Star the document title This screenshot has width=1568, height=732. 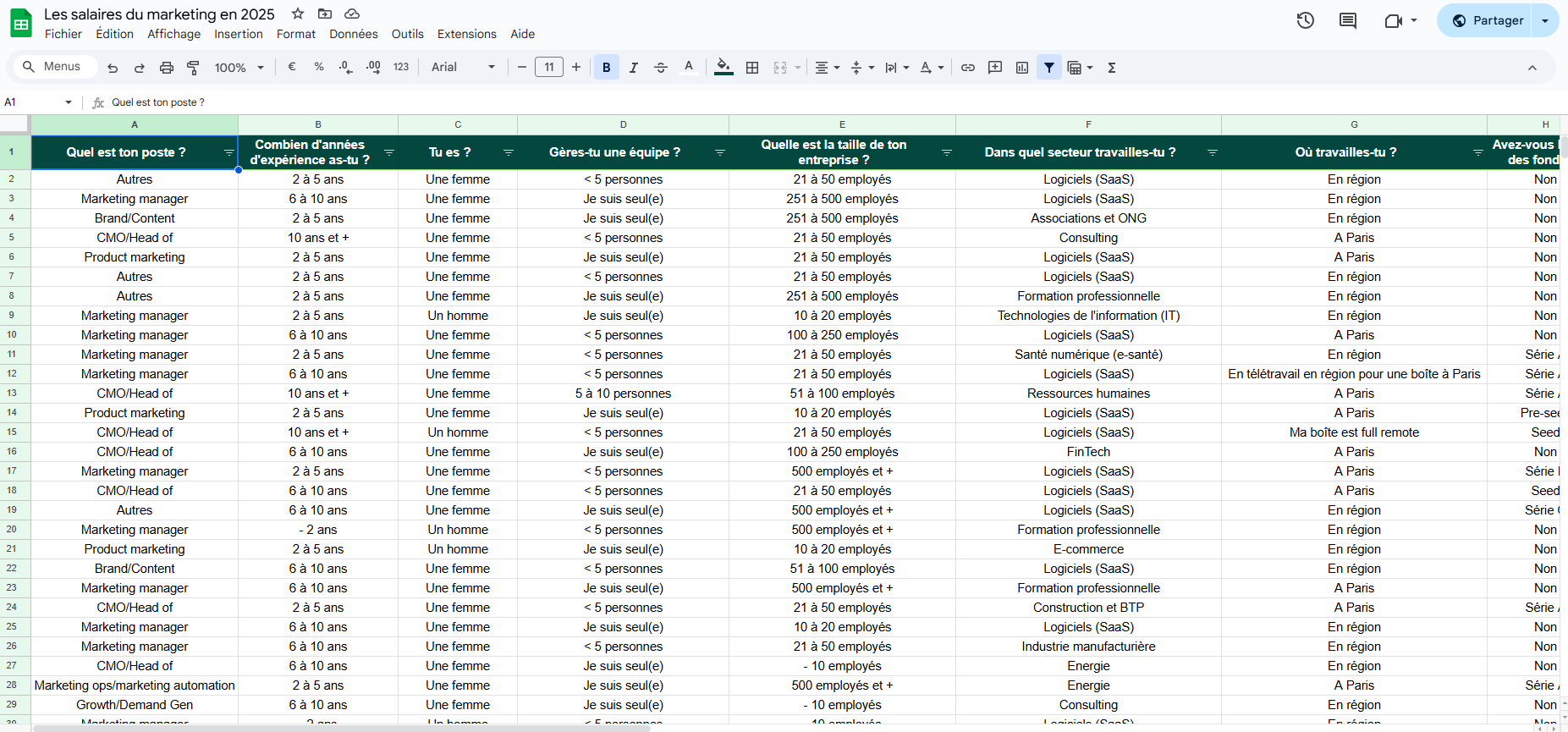(298, 14)
